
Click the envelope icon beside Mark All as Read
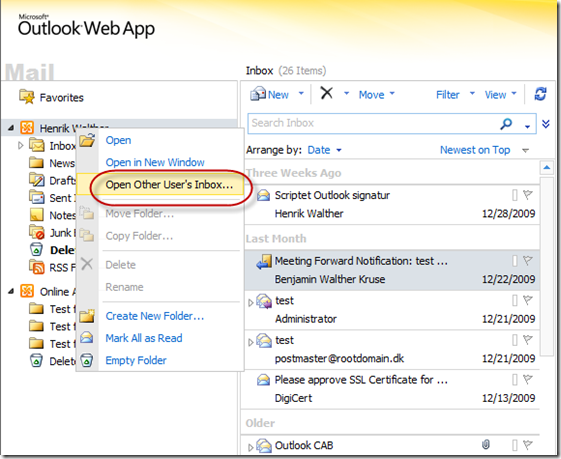(87, 338)
